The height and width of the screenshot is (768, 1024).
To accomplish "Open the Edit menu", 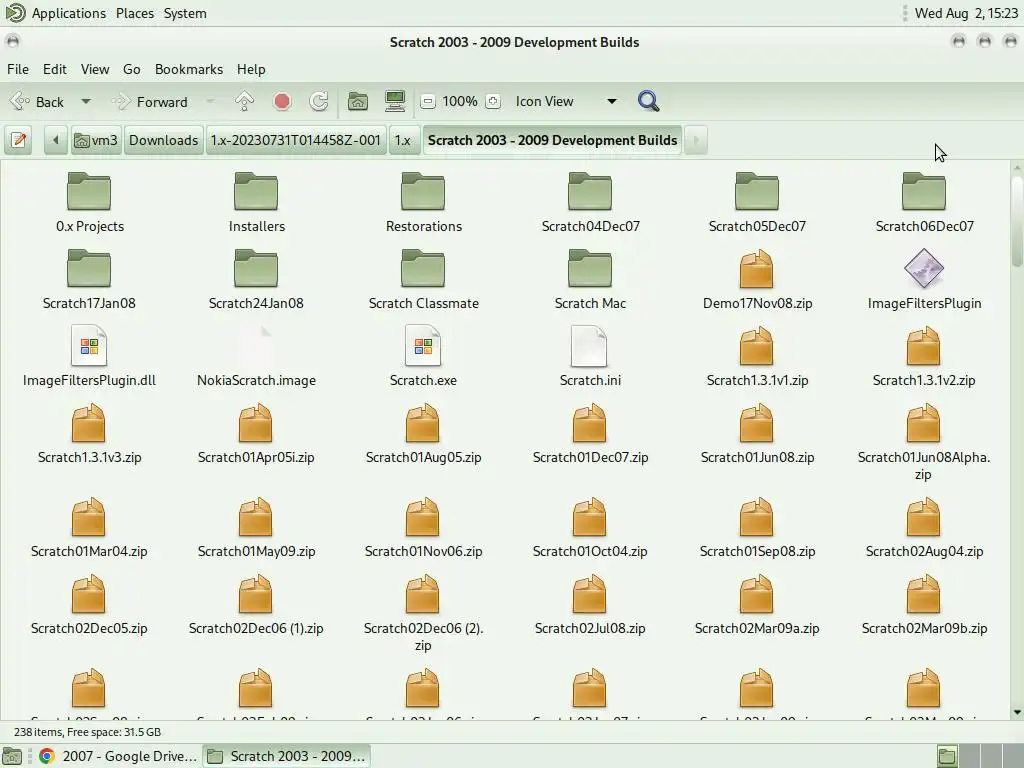I will [x=55, y=69].
